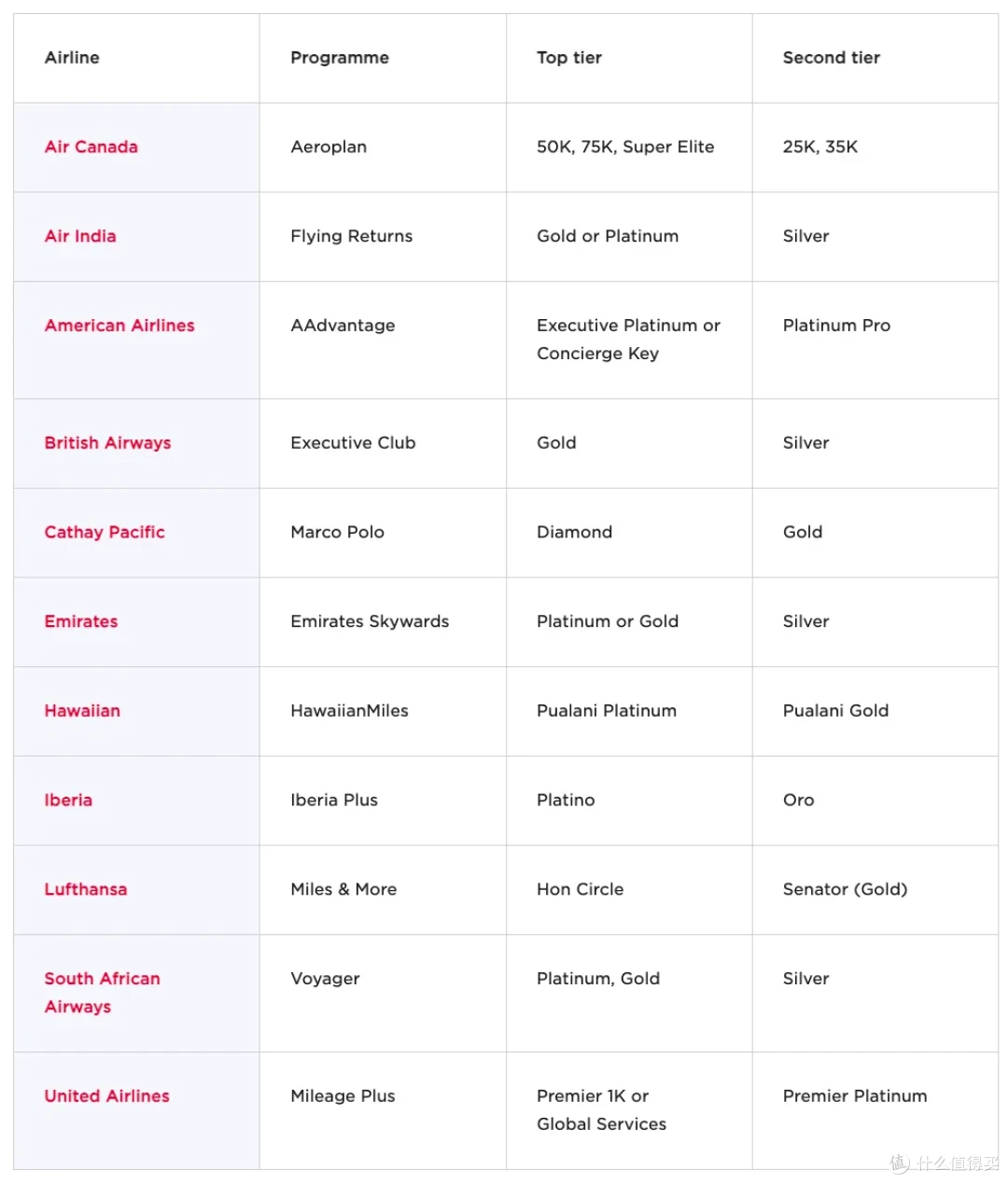
Task: Select the Senator (Gold) cell
Action: point(845,889)
